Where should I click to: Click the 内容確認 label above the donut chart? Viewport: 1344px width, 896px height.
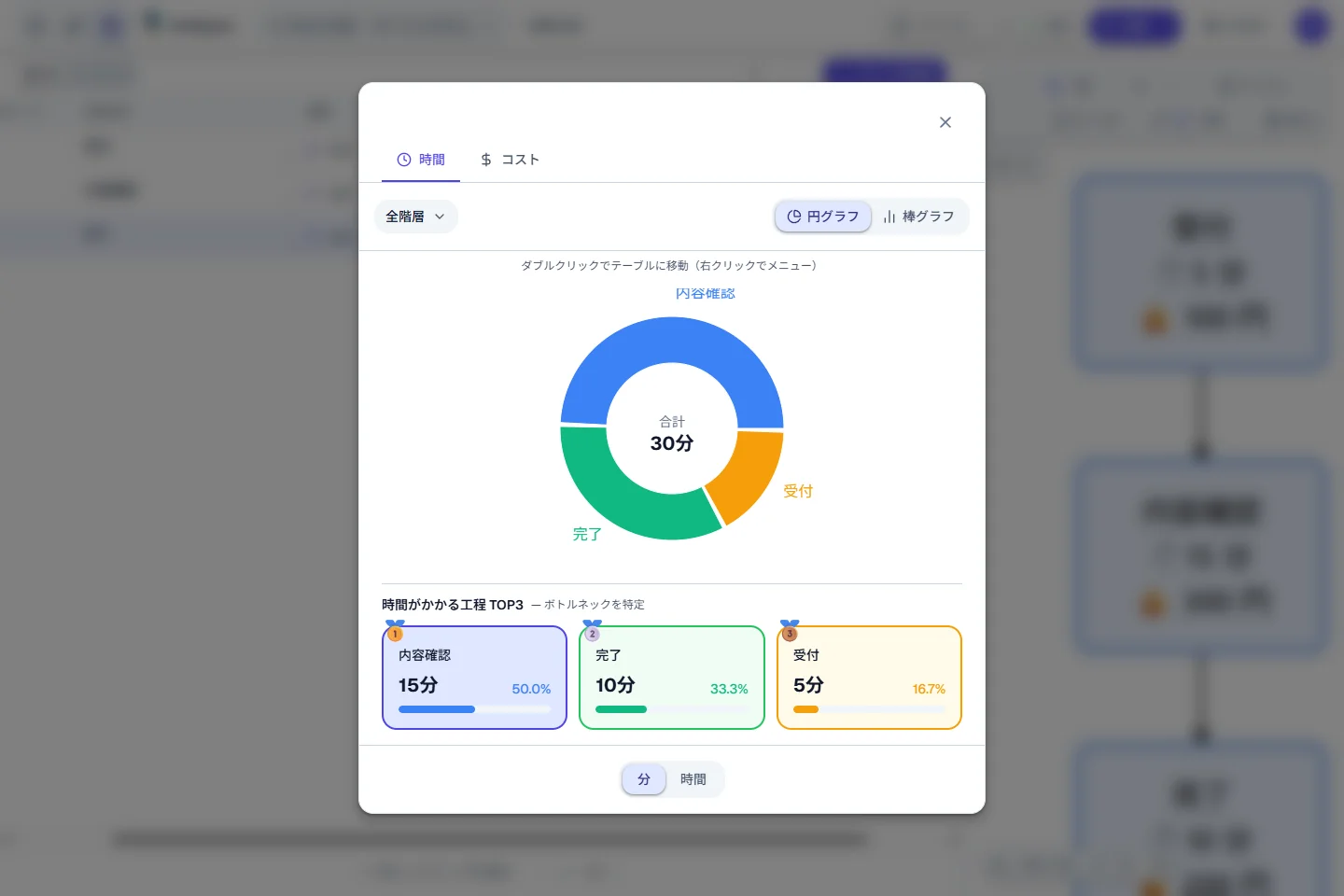click(706, 293)
